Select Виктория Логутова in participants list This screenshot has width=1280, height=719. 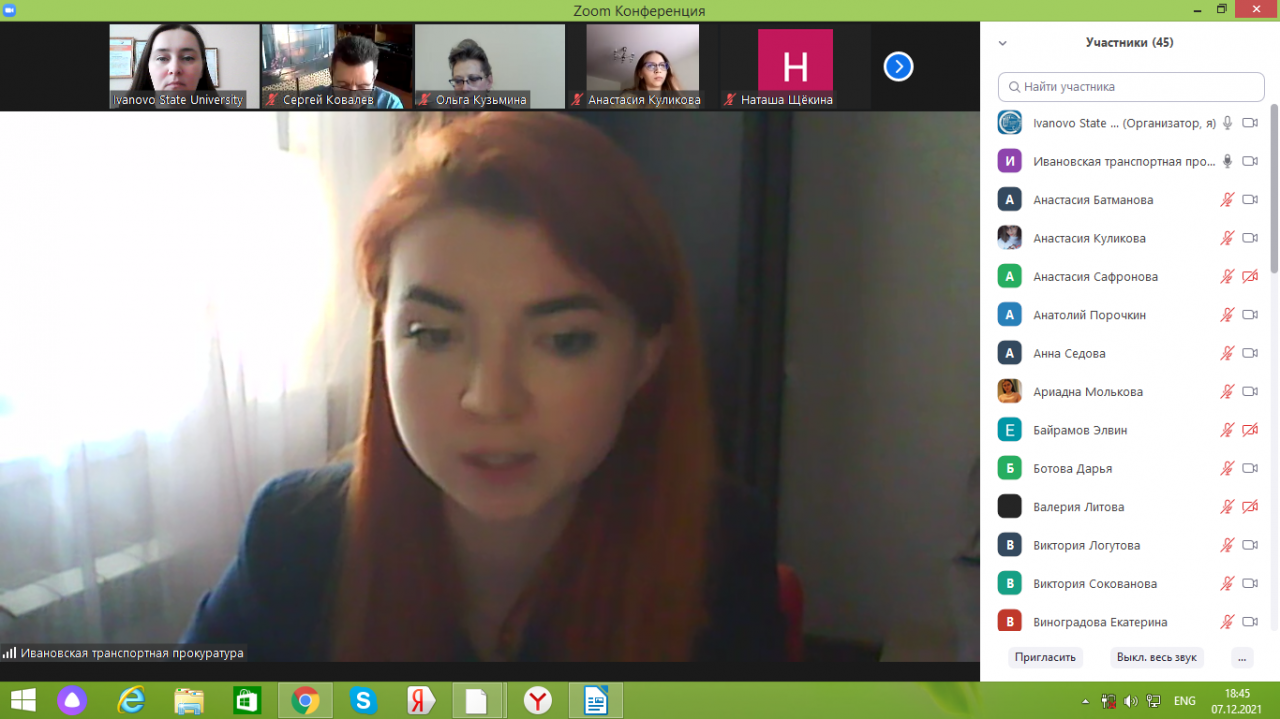tap(1086, 545)
